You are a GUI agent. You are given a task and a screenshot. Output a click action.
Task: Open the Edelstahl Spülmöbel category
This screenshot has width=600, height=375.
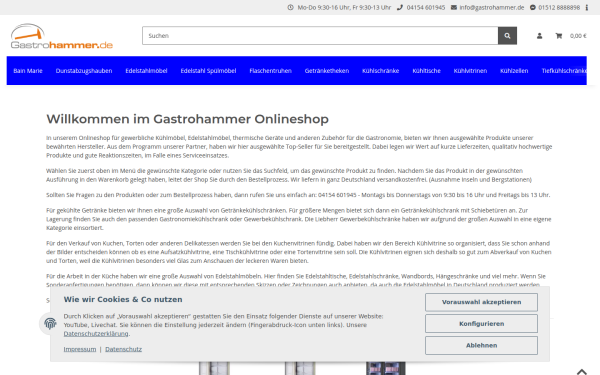208,71
